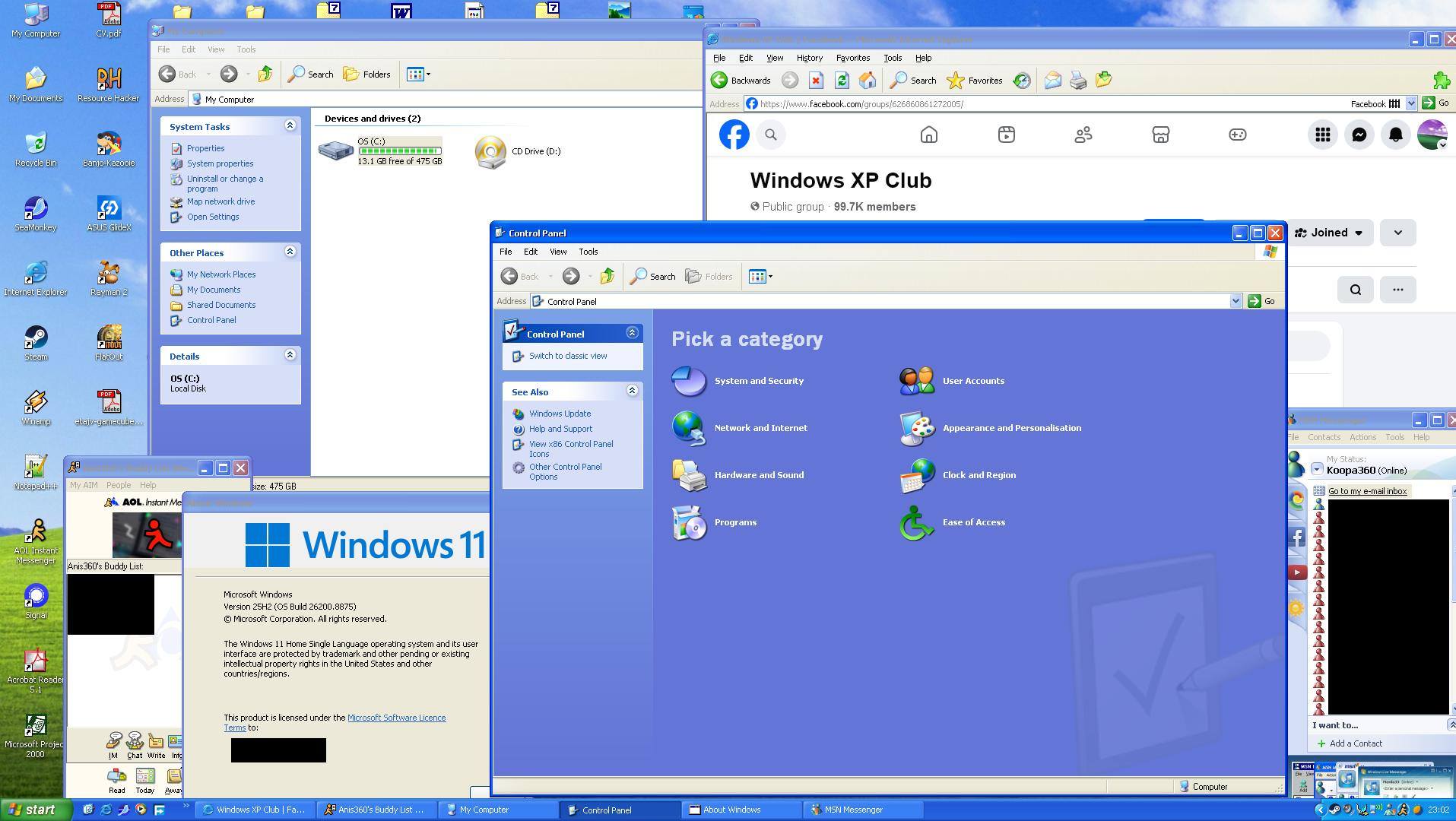
Task: Click Internet Explorer Stop toolbar icon
Action: (x=816, y=80)
